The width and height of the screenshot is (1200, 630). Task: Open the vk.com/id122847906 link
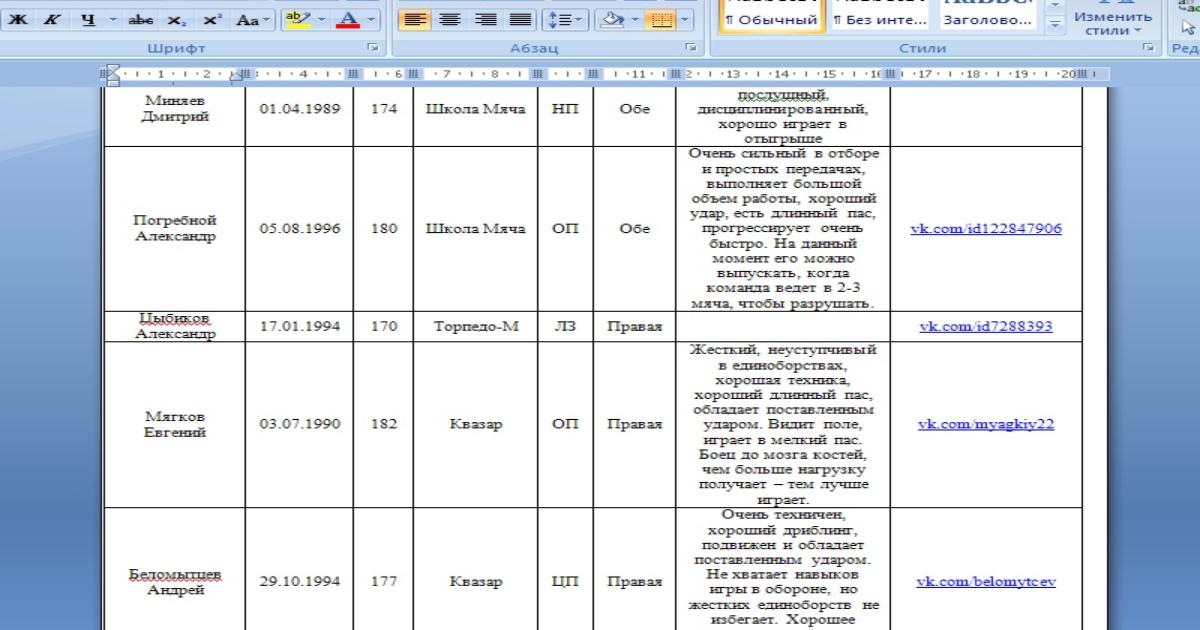click(985, 229)
